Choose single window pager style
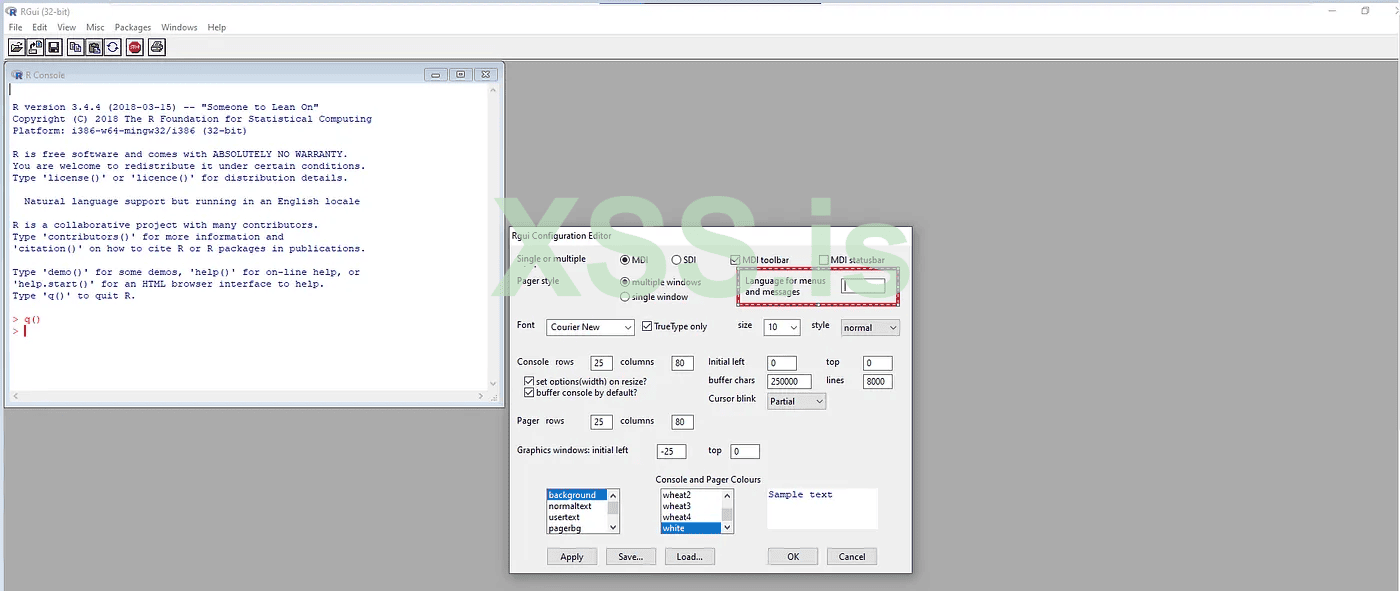This screenshot has height=591, width=1400. pyautogui.click(x=625, y=297)
